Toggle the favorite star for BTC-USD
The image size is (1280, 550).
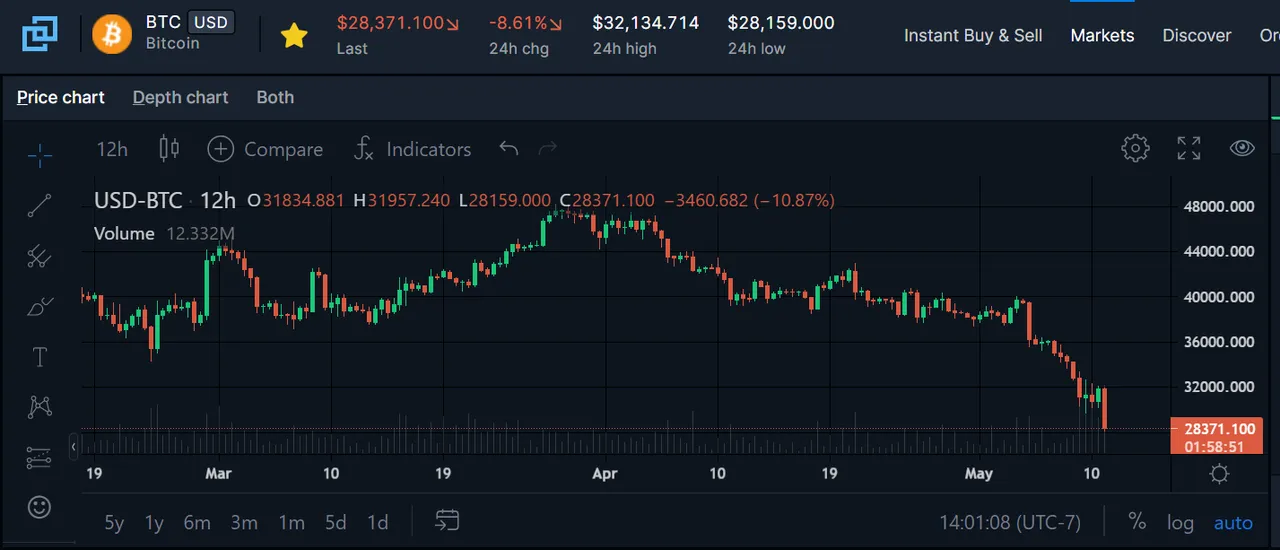click(293, 36)
